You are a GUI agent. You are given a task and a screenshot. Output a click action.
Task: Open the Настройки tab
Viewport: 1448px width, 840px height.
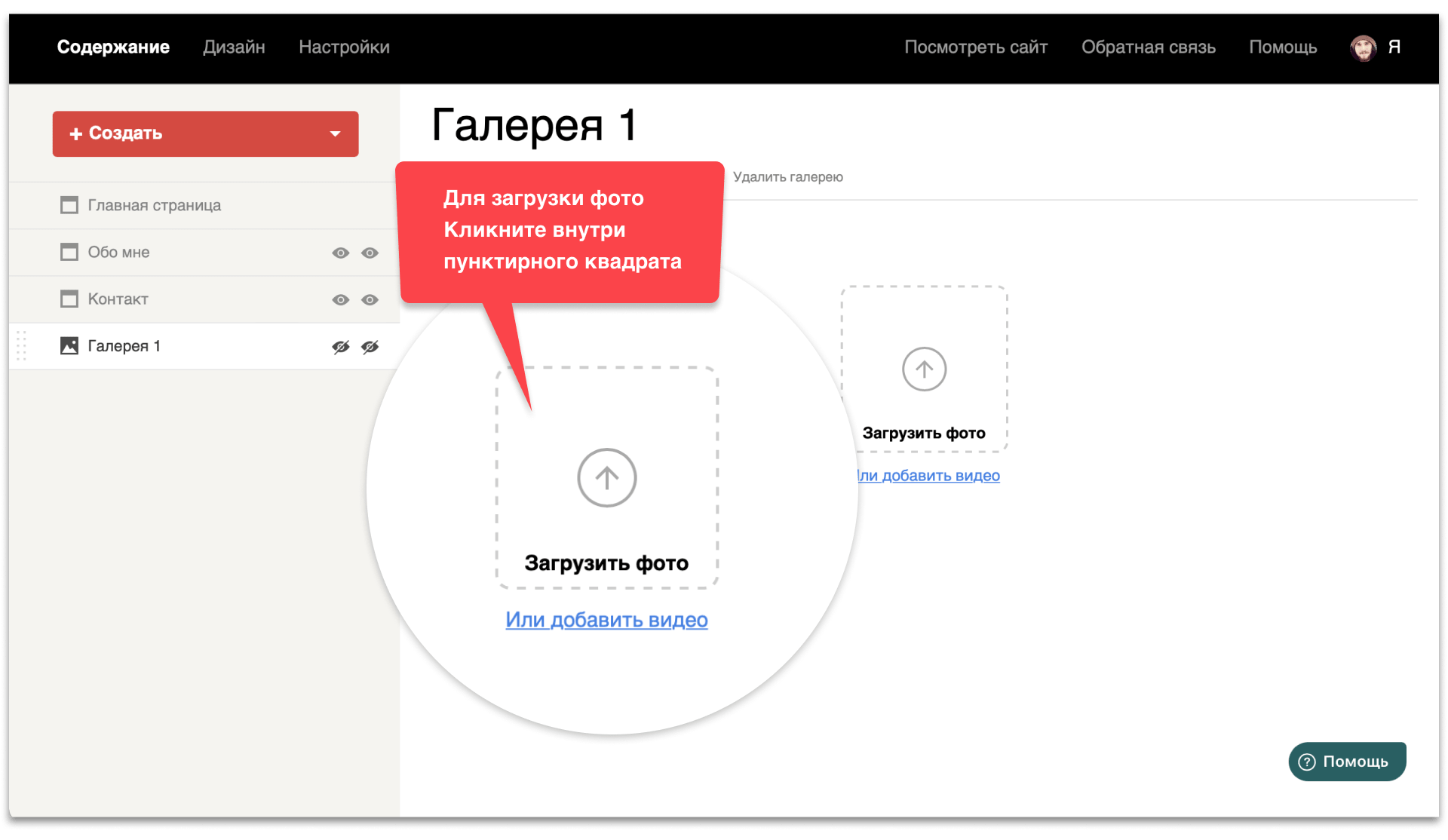(344, 47)
